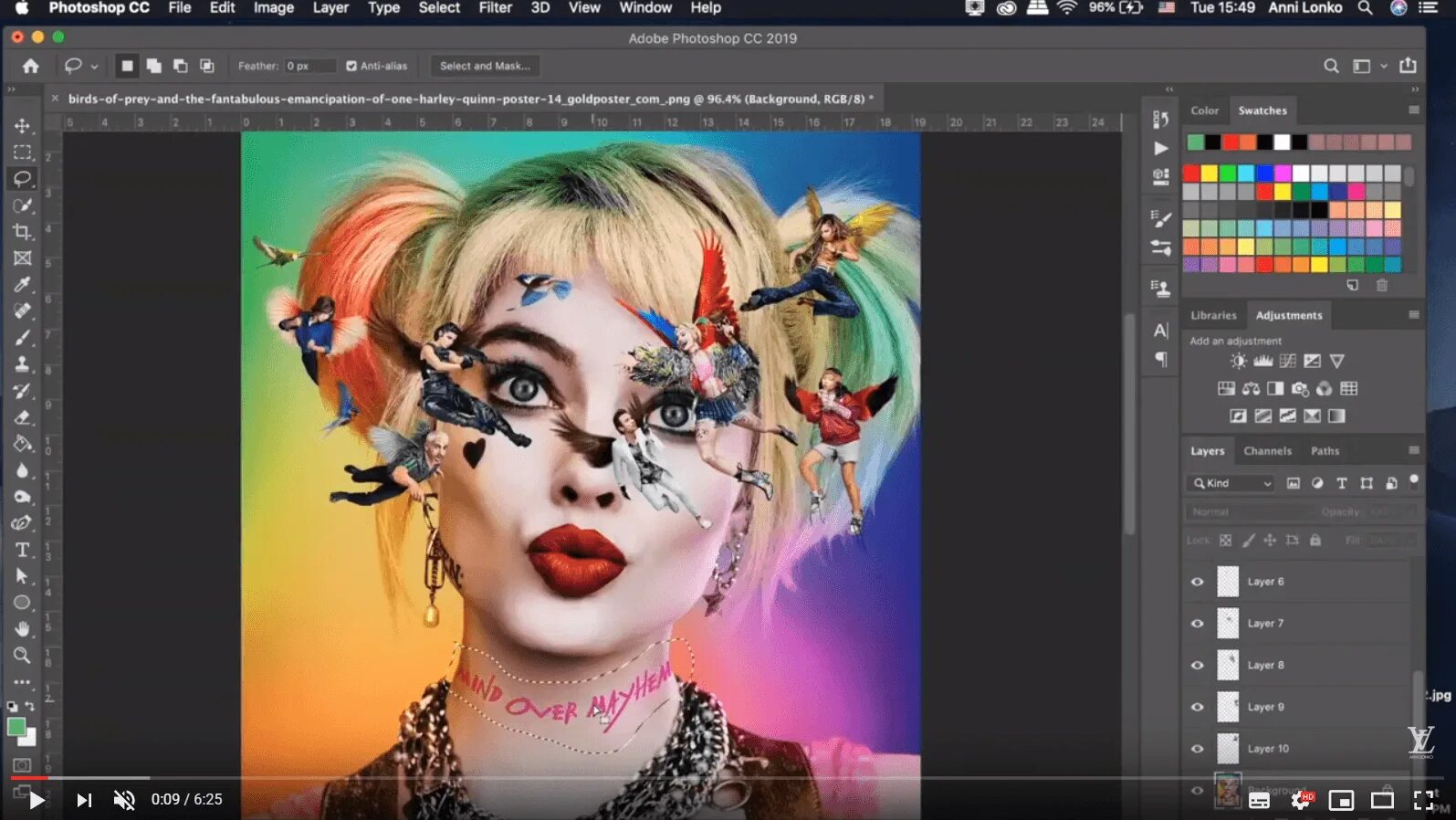Select the Hand tool
This screenshot has width=1456, height=820.
(23, 629)
